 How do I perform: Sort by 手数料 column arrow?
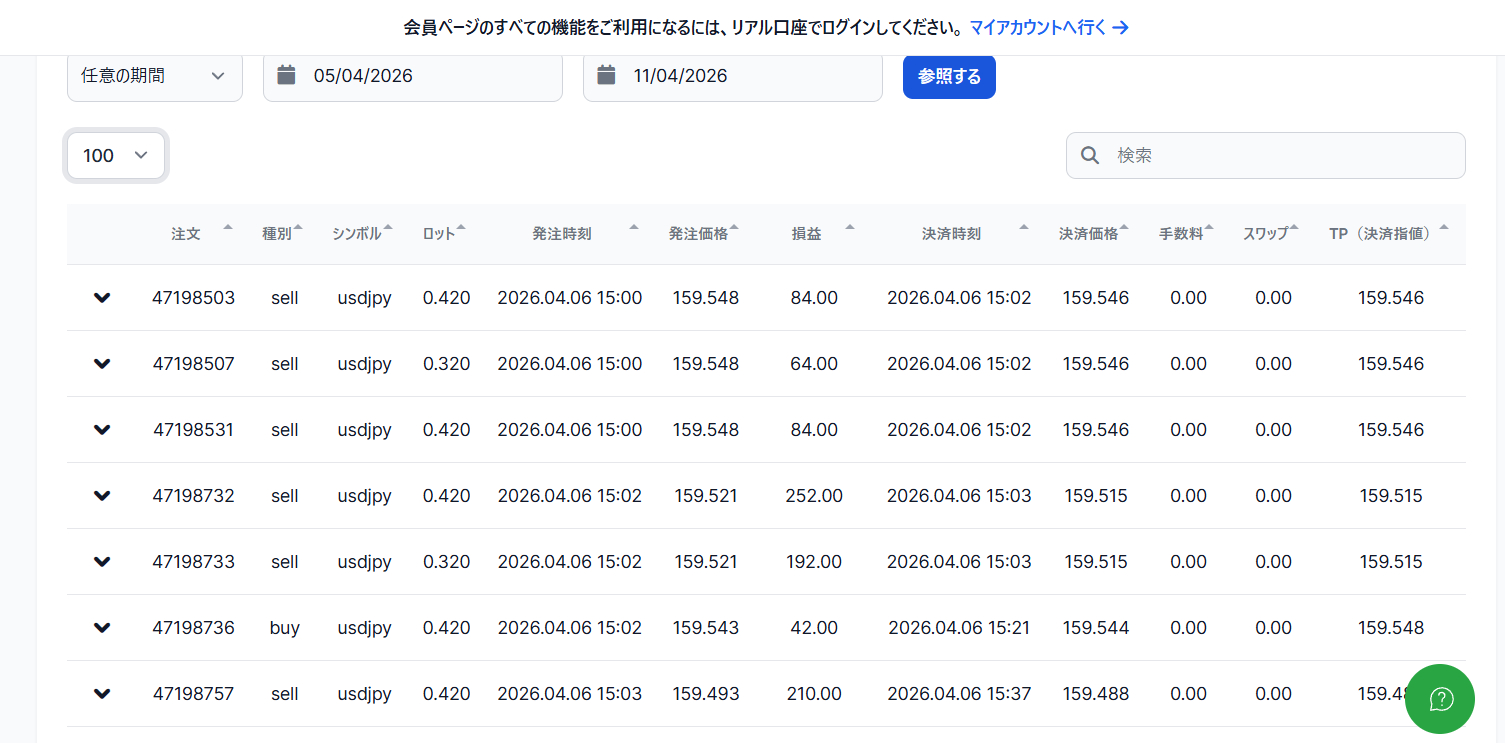[x=1209, y=228]
